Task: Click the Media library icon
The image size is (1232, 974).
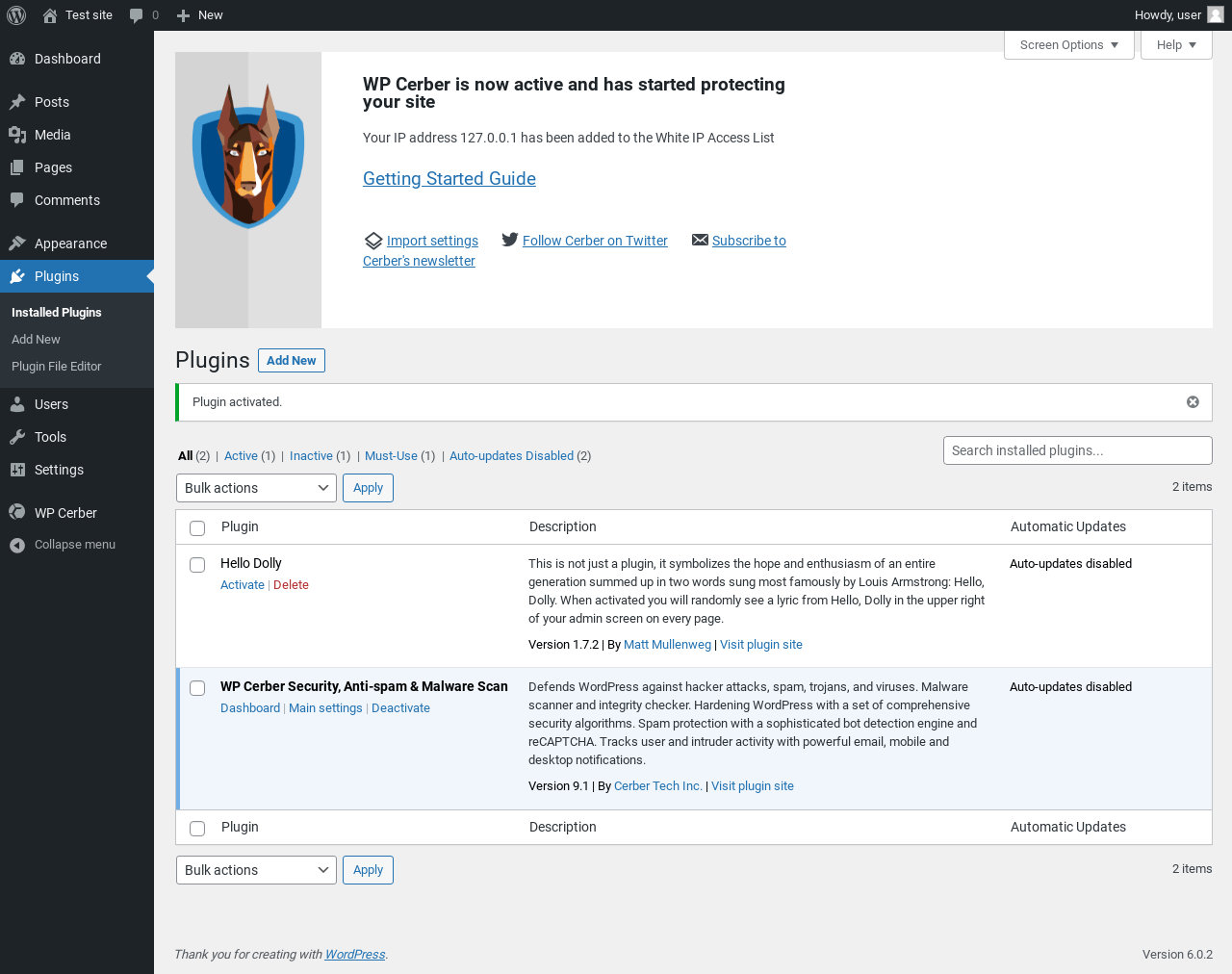Action: click(x=17, y=135)
